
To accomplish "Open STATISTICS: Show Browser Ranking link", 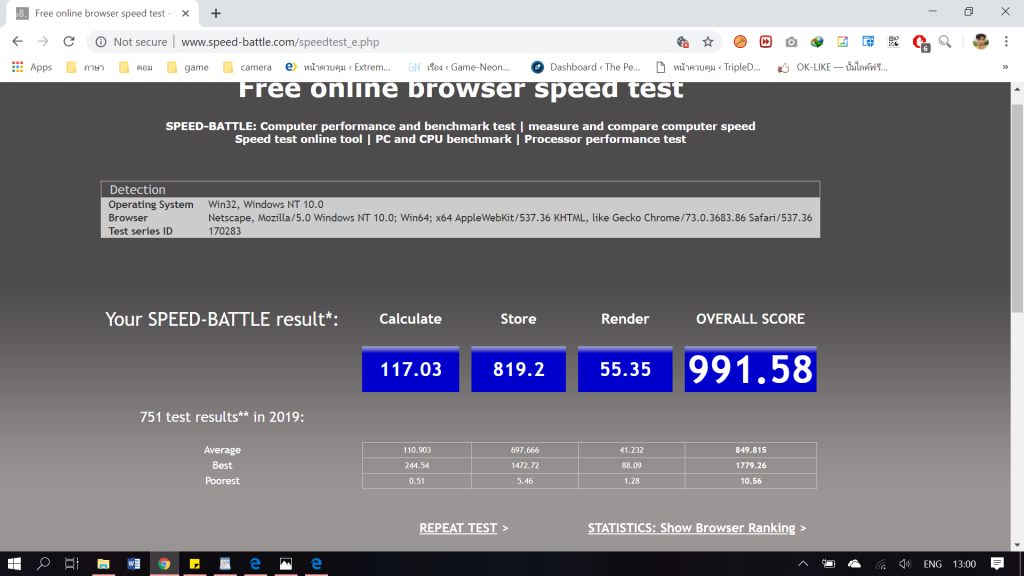I will pos(692,528).
